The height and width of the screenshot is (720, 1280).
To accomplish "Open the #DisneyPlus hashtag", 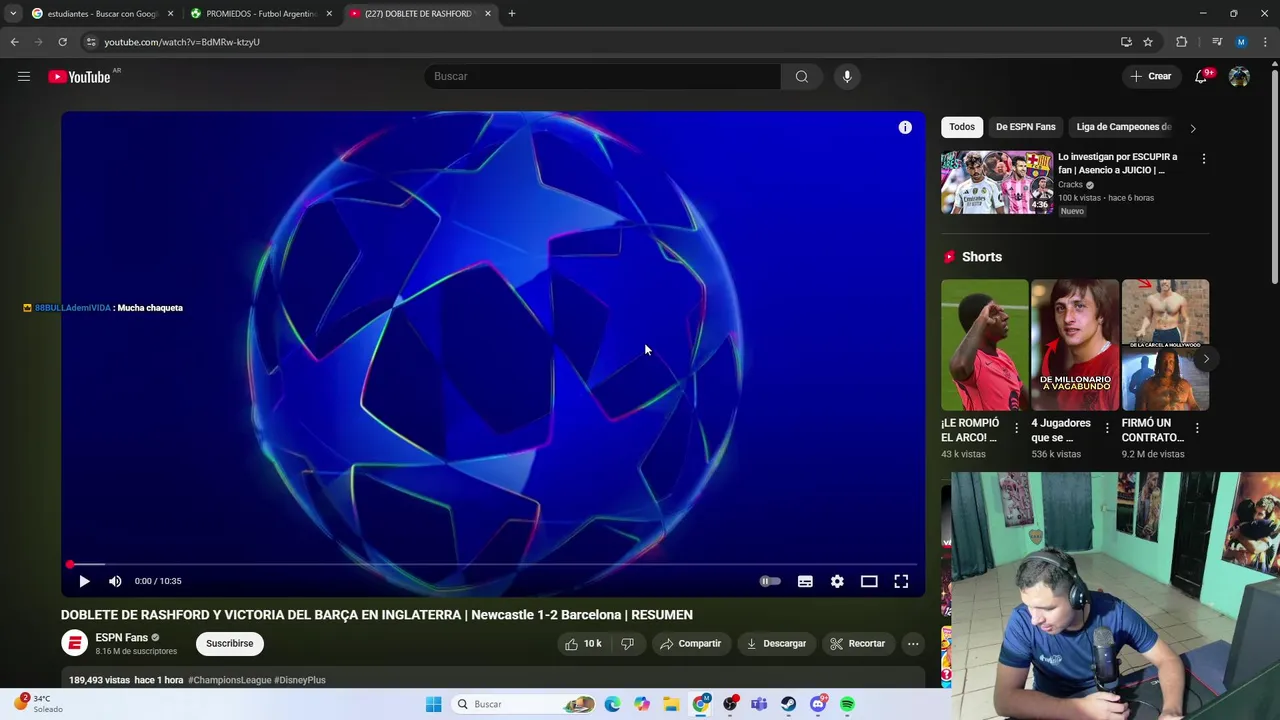I will [300, 680].
